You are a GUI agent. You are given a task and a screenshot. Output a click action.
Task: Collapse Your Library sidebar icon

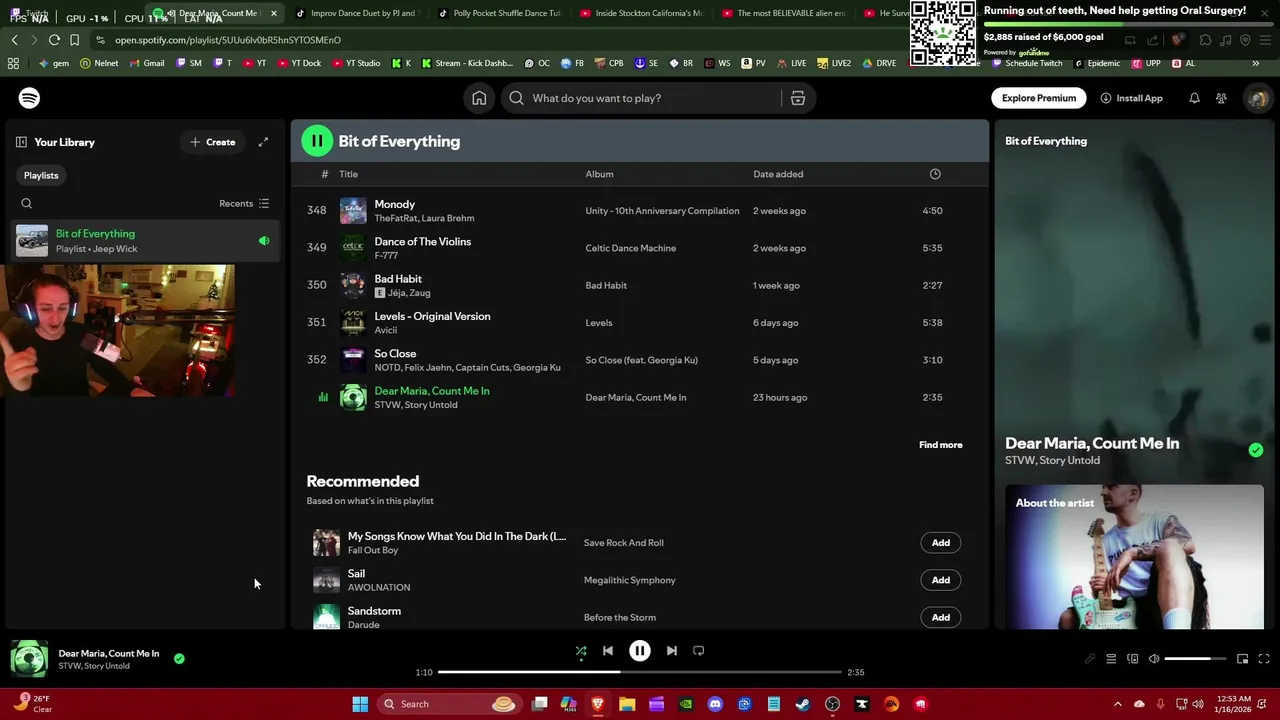point(21,142)
